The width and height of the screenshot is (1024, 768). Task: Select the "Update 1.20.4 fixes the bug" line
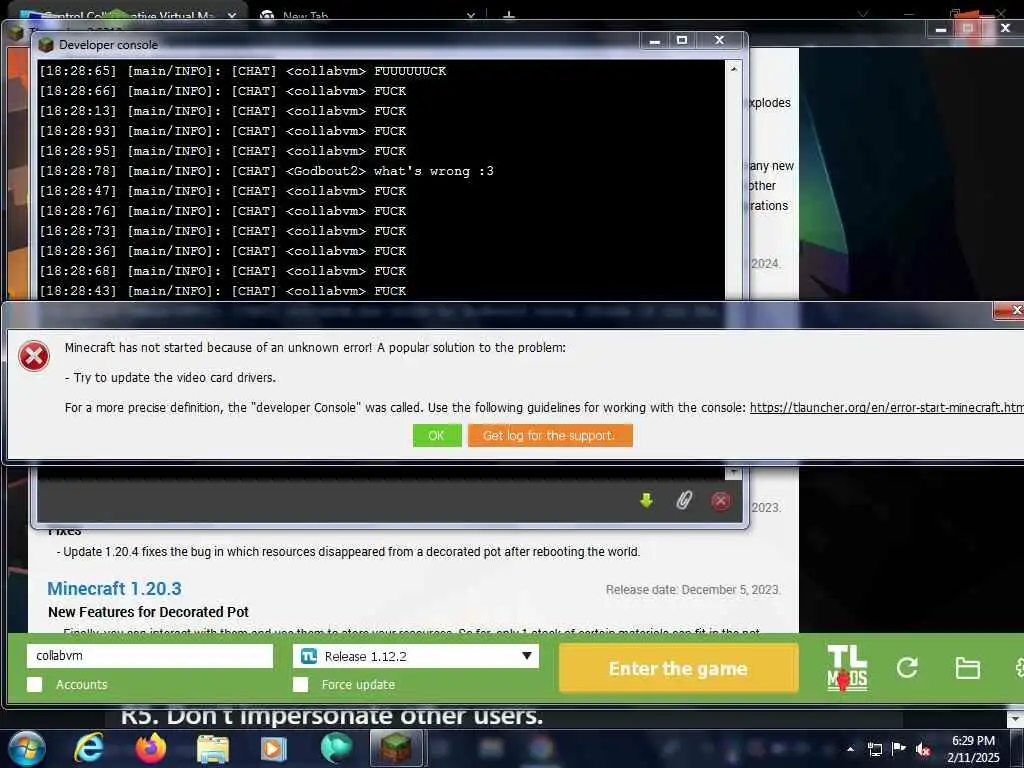(348, 552)
